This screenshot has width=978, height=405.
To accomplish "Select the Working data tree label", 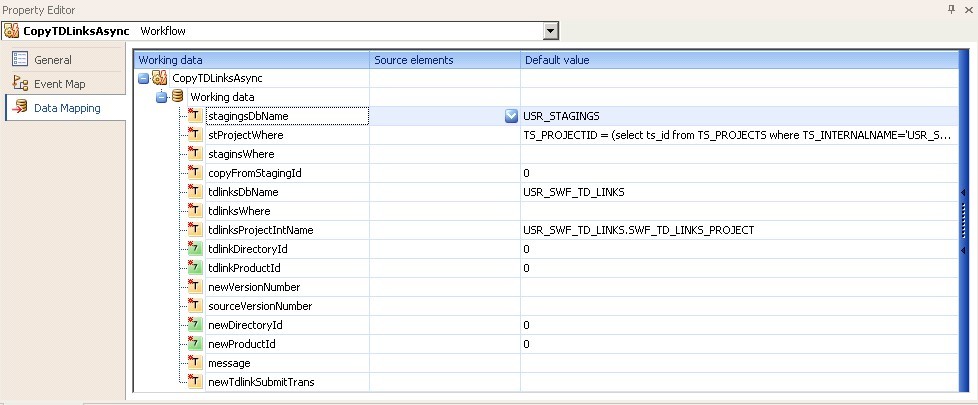I will point(222,97).
